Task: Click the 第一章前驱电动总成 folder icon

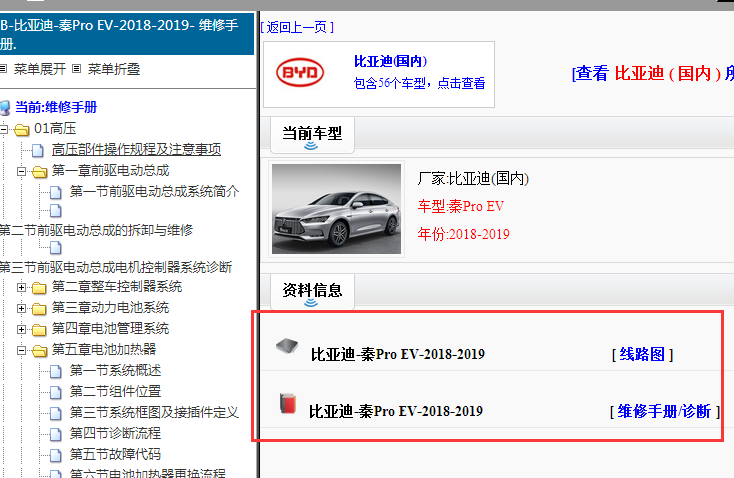Action: [x=39, y=172]
